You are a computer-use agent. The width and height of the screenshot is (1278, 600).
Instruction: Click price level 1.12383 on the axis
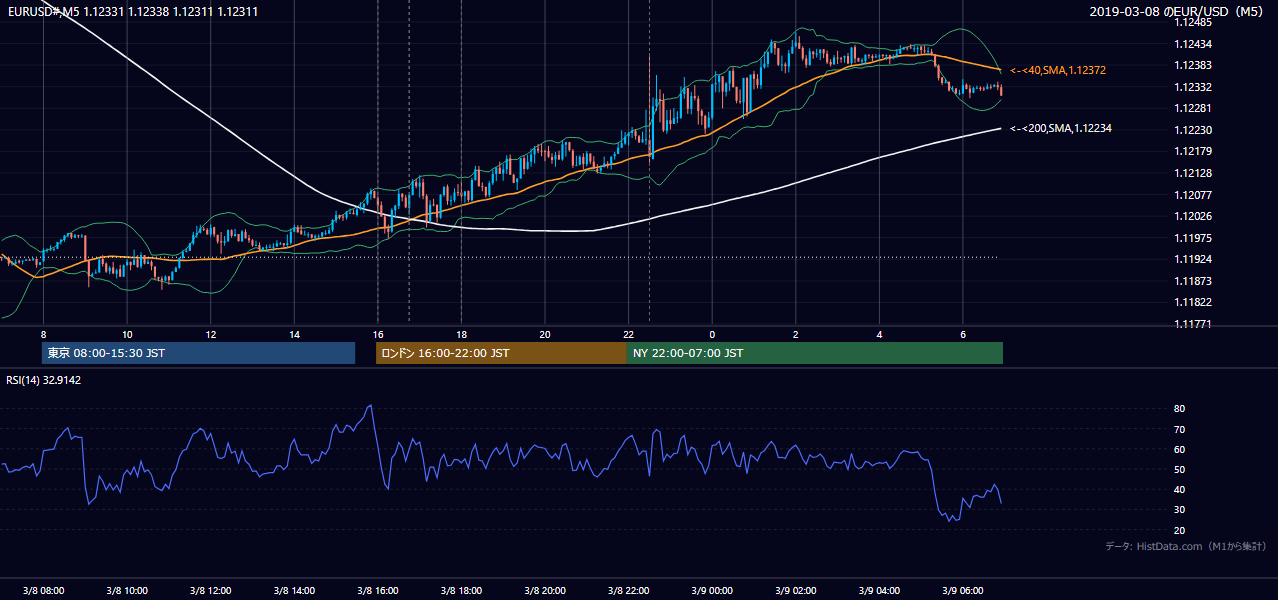point(1194,65)
